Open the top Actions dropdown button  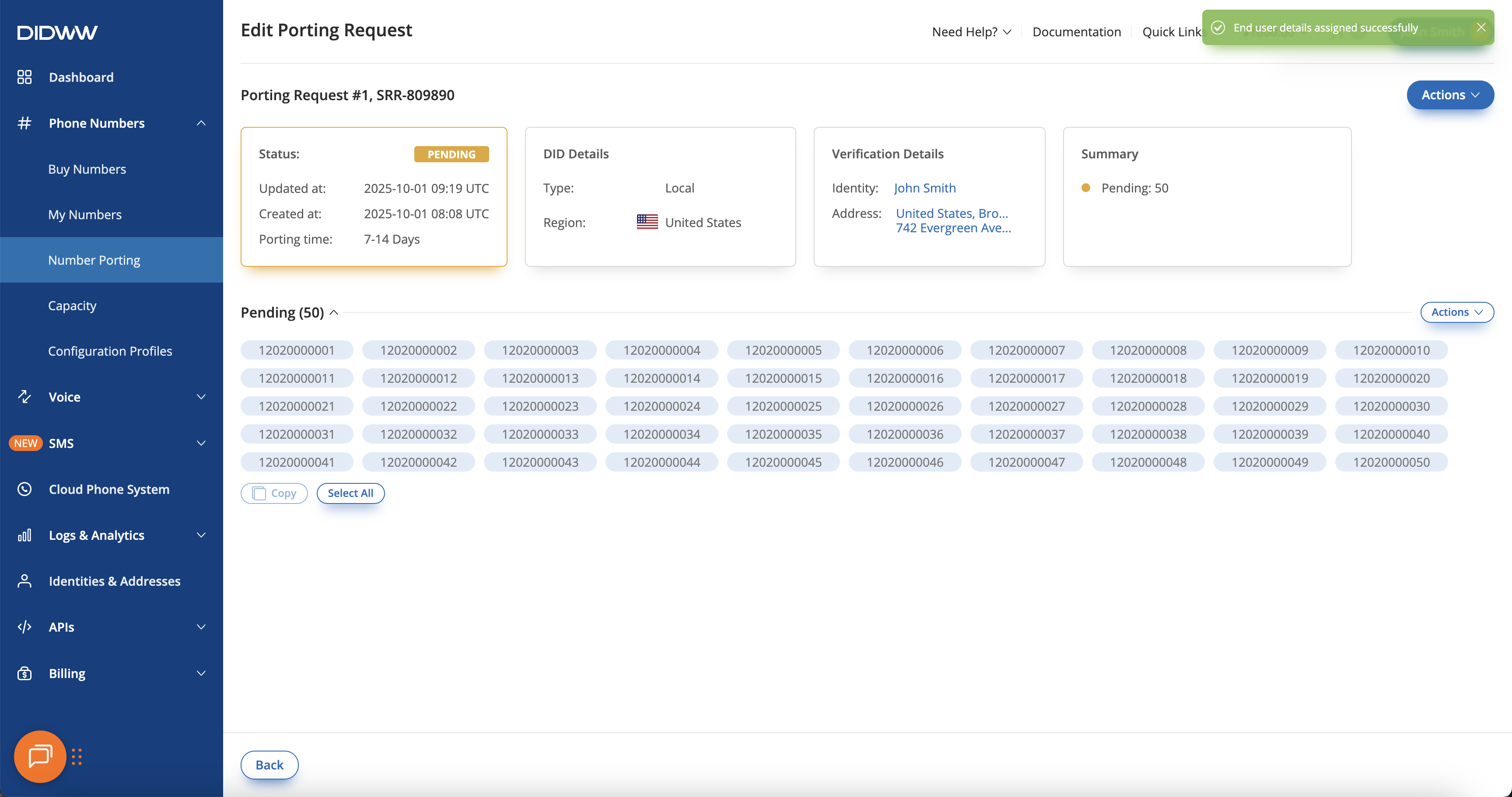point(1450,95)
